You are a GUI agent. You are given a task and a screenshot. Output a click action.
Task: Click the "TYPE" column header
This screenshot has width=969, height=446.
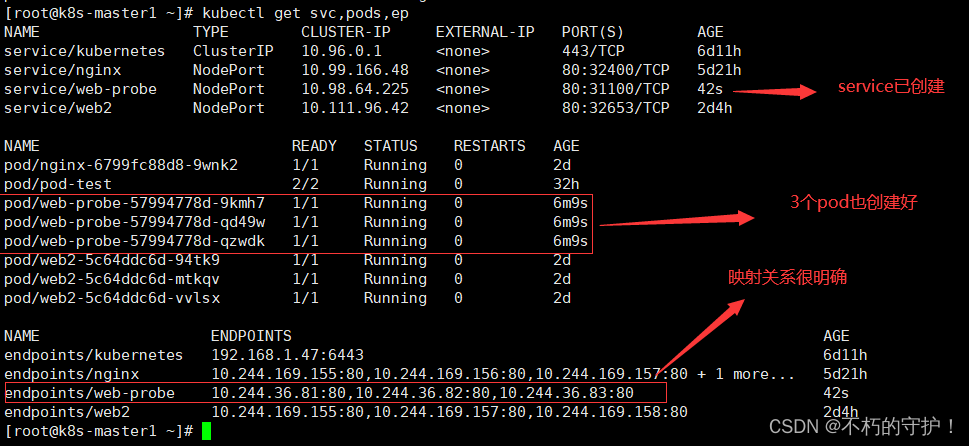[211, 32]
